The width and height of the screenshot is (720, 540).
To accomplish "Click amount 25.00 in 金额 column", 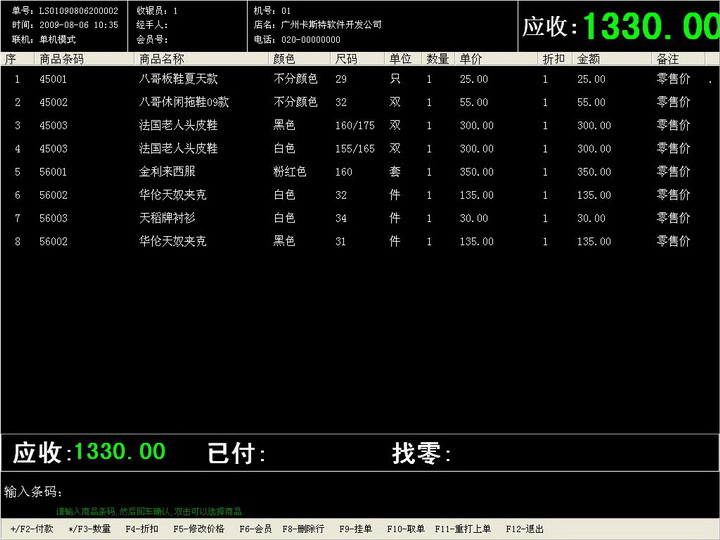I will [591, 79].
